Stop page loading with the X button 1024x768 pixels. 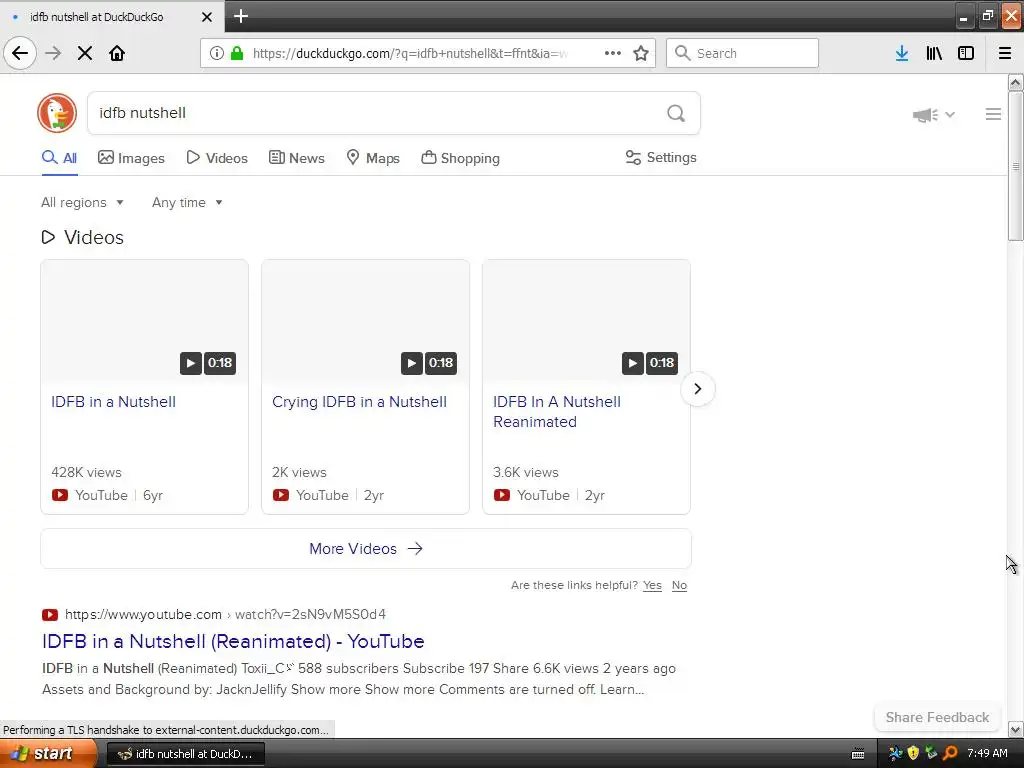click(x=85, y=53)
